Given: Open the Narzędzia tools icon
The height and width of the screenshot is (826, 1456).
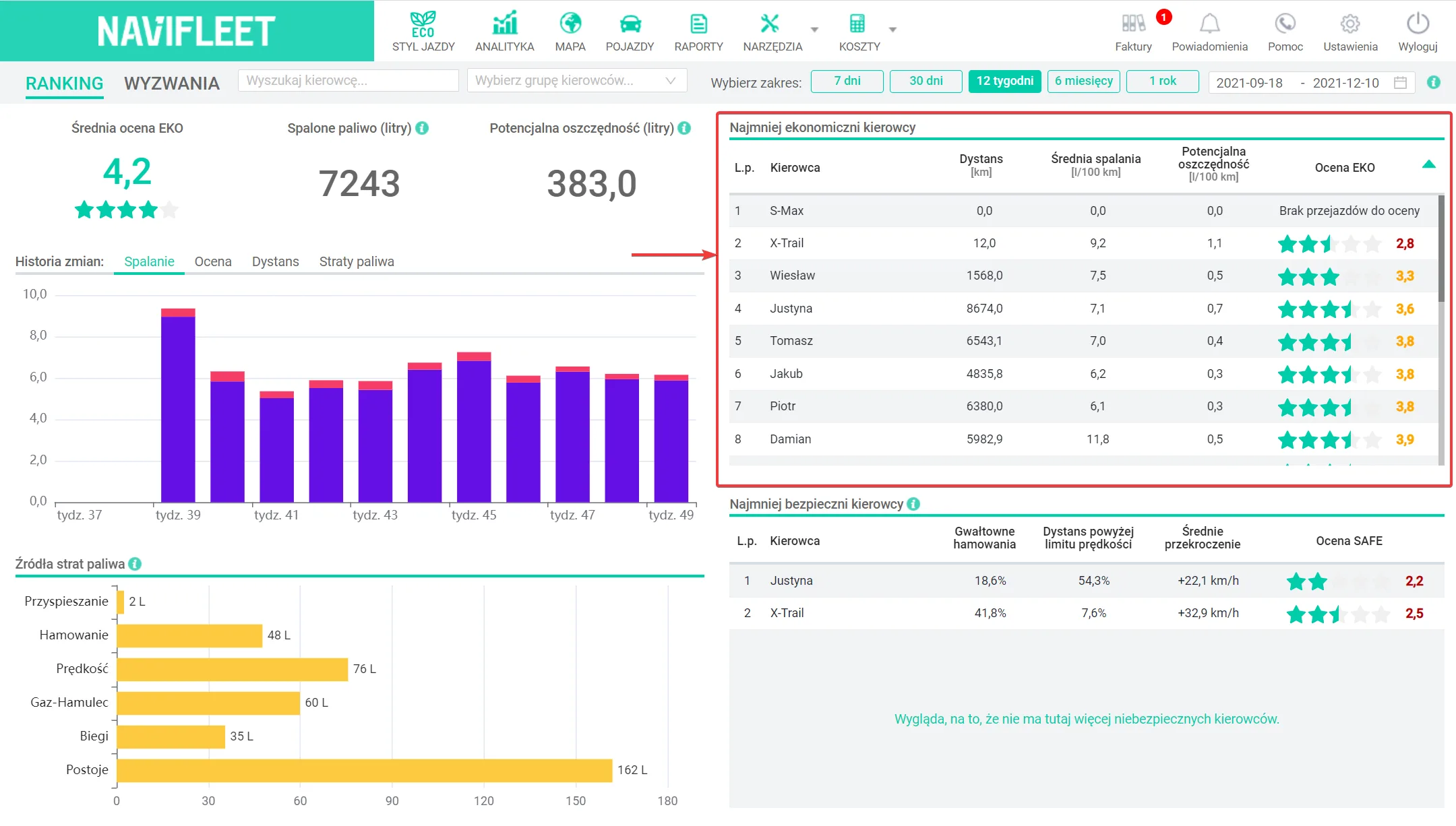Looking at the screenshot, I should click(770, 24).
